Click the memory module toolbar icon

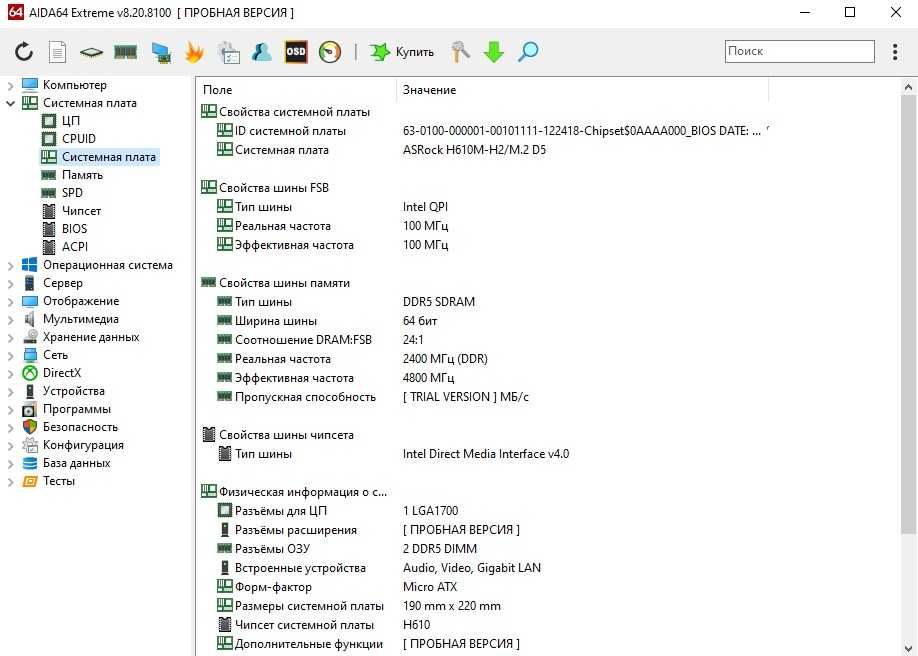(125, 52)
